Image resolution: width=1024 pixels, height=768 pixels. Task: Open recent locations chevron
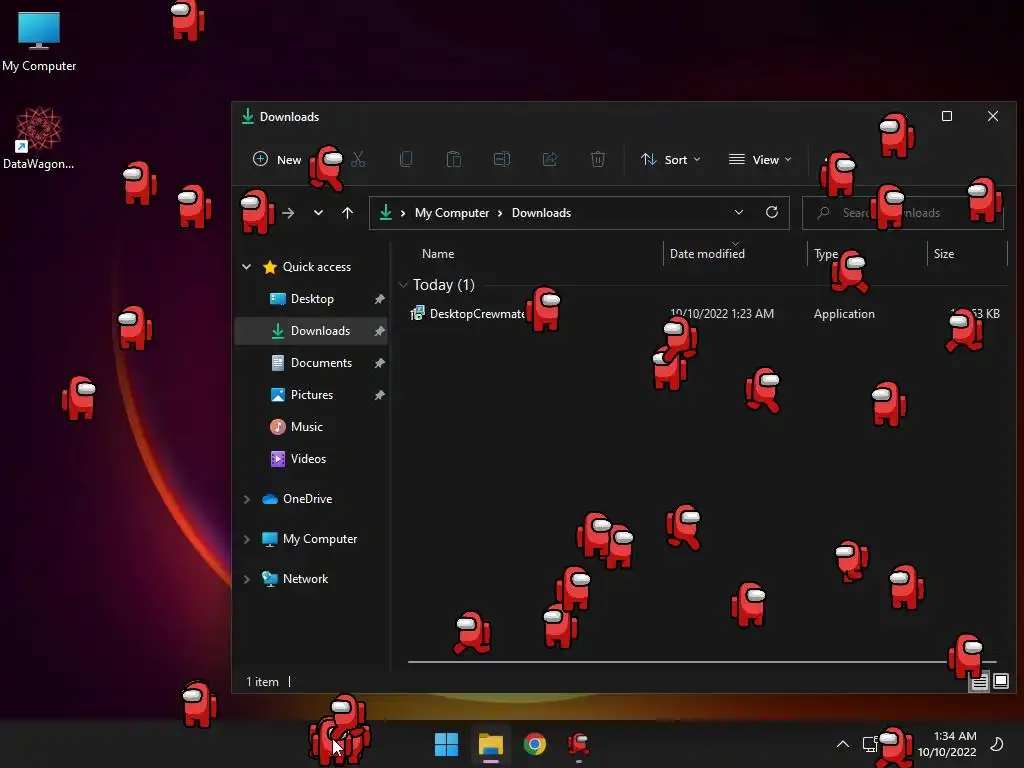(318, 213)
